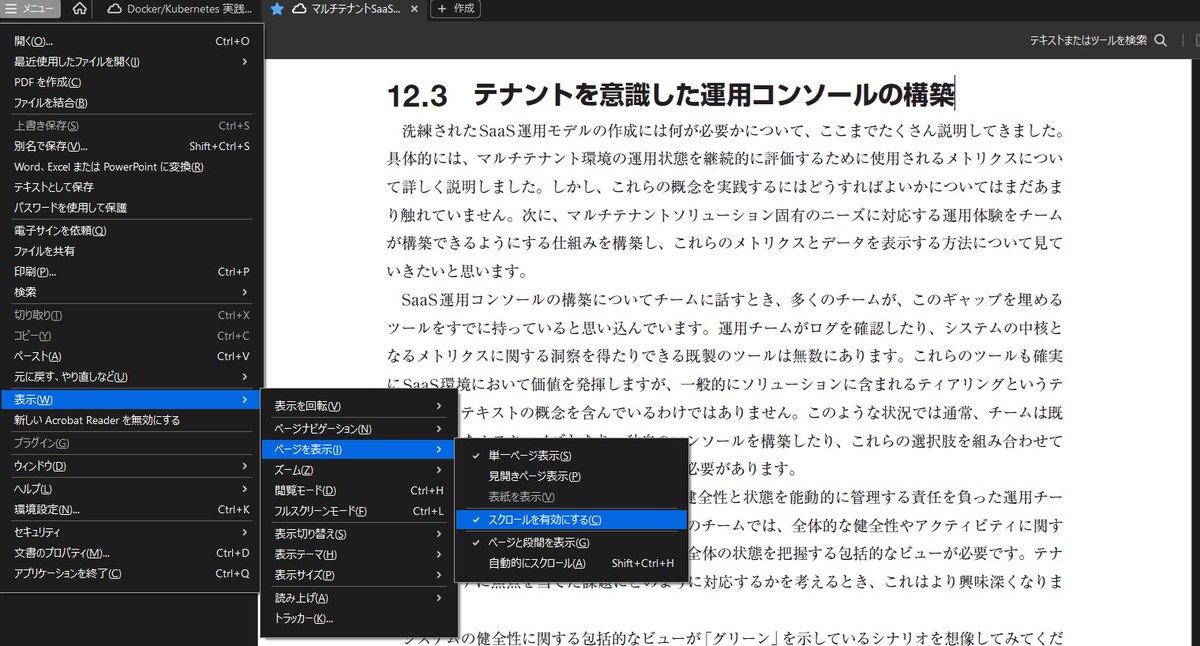Open トラッカー(K)... item
Viewport: 1200px width, 646px height.
(x=359, y=619)
